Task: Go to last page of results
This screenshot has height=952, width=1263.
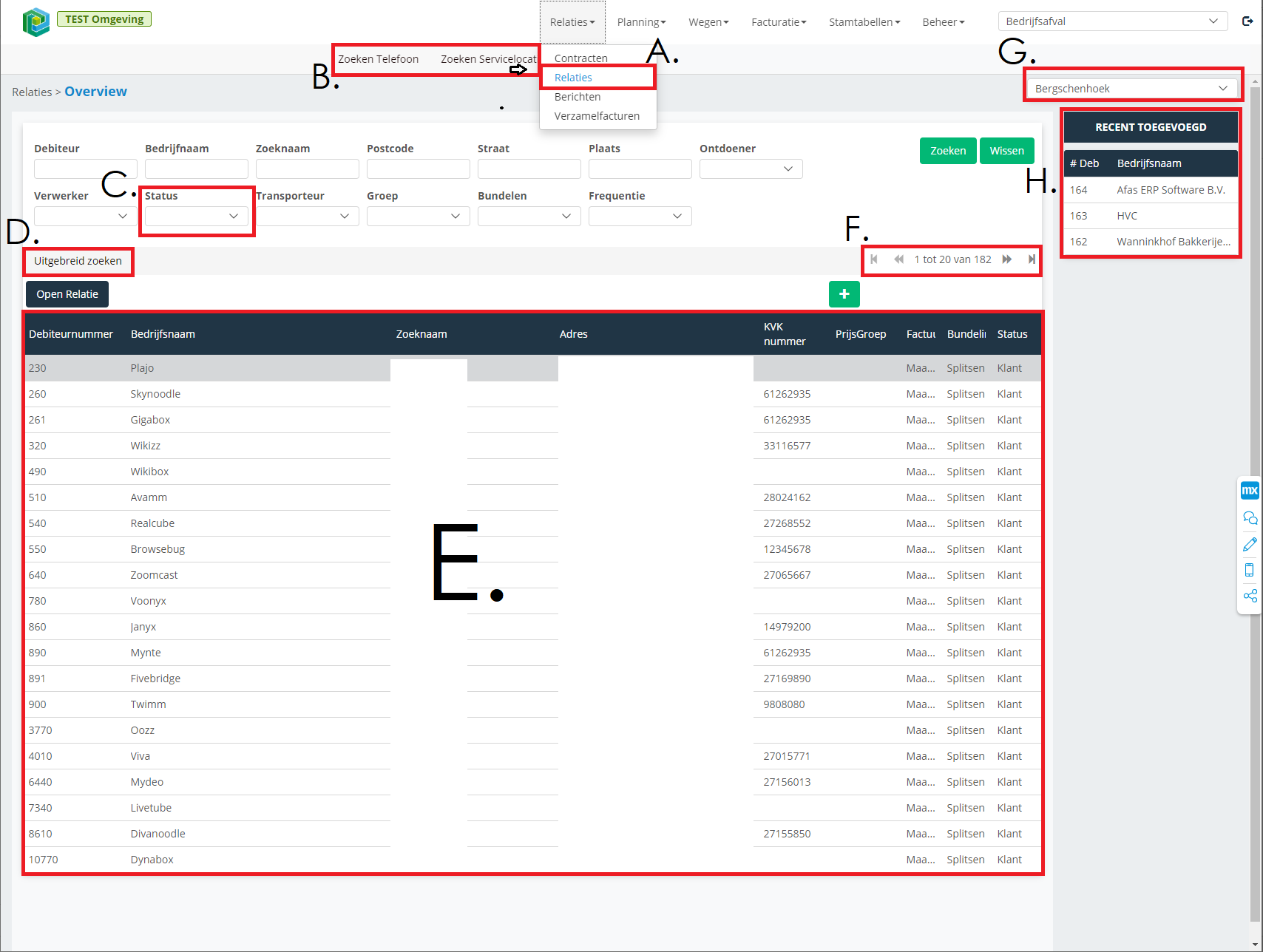Action: (1032, 259)
